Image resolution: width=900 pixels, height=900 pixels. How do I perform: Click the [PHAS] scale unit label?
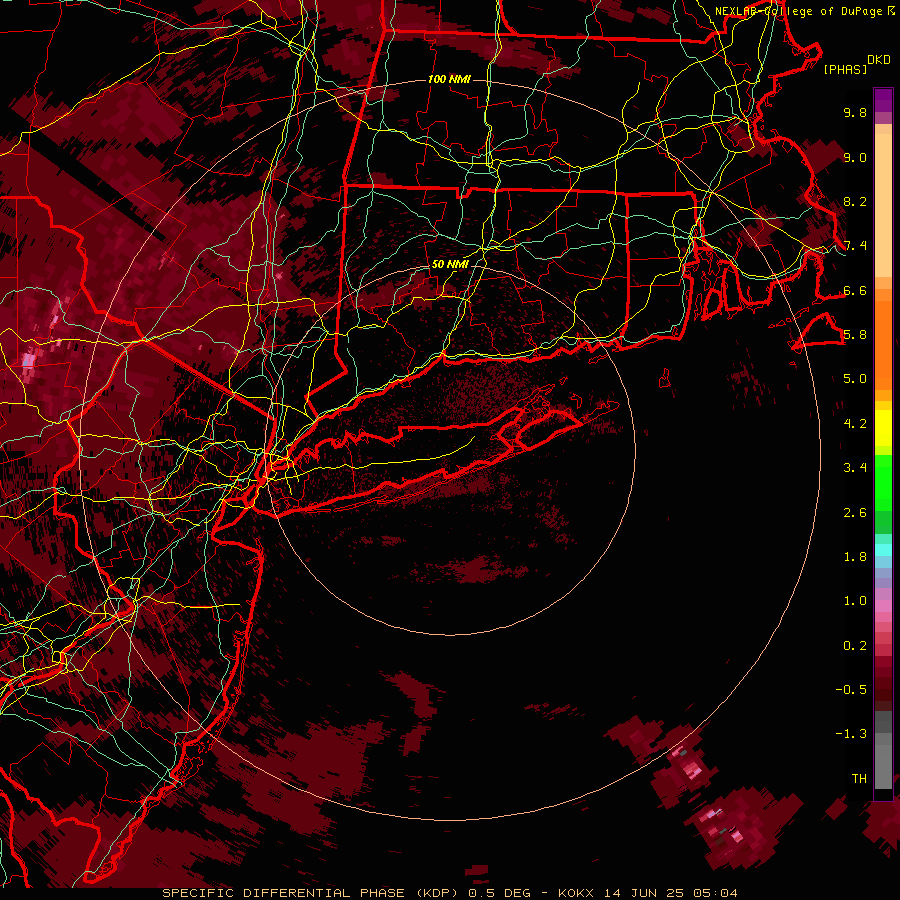tap(845, 69)
